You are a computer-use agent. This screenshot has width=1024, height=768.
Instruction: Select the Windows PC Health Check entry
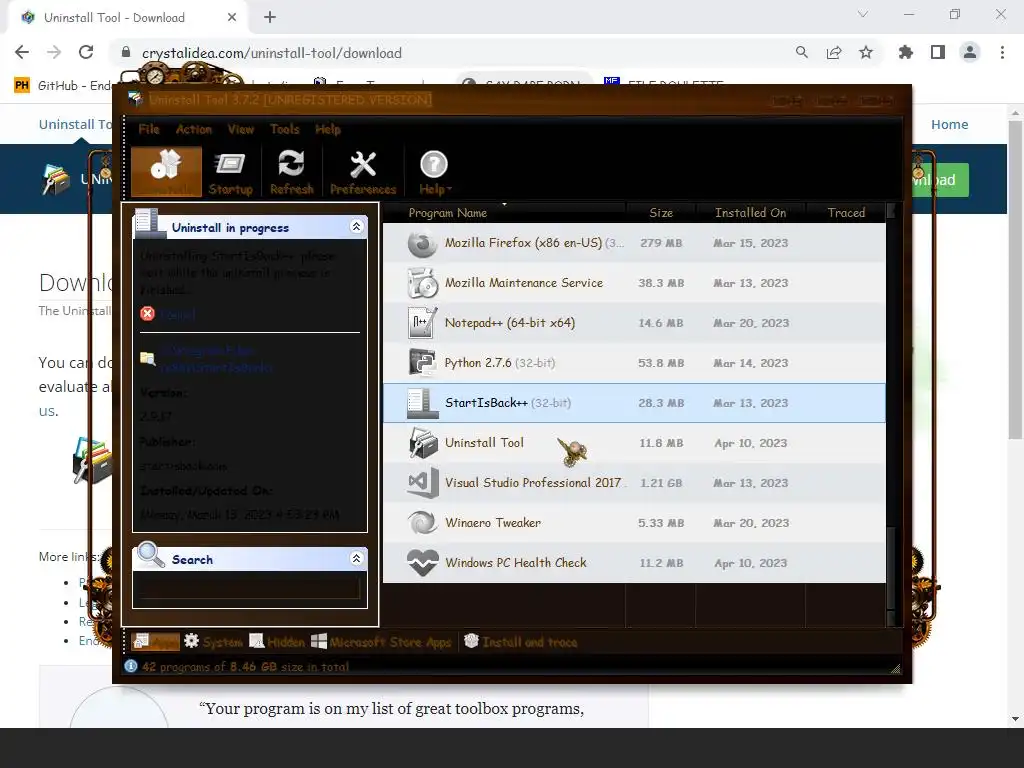tap(634, 562)
